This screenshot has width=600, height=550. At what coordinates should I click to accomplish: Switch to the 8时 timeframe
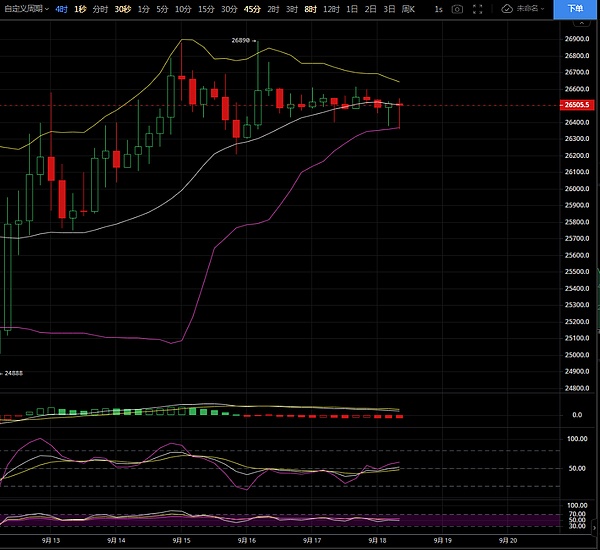point(310,8)
